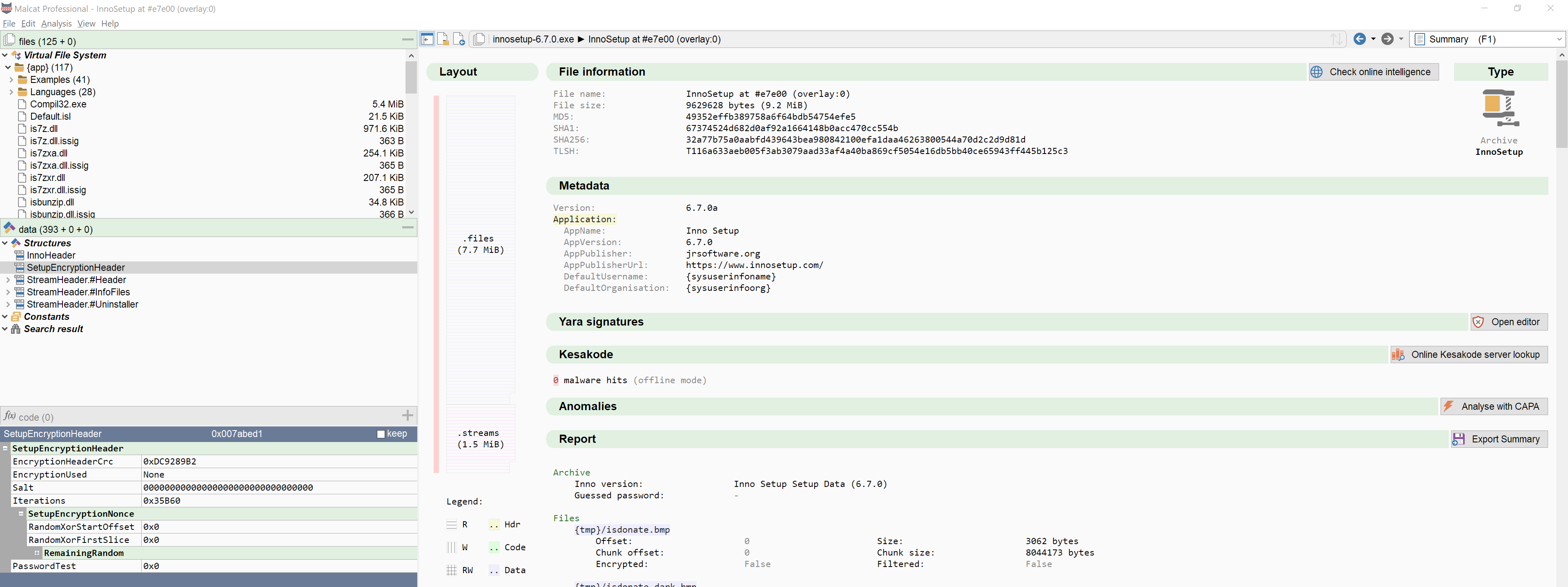Click the plus icon in code panel
1568x587 pixels.
click(407, 416)
